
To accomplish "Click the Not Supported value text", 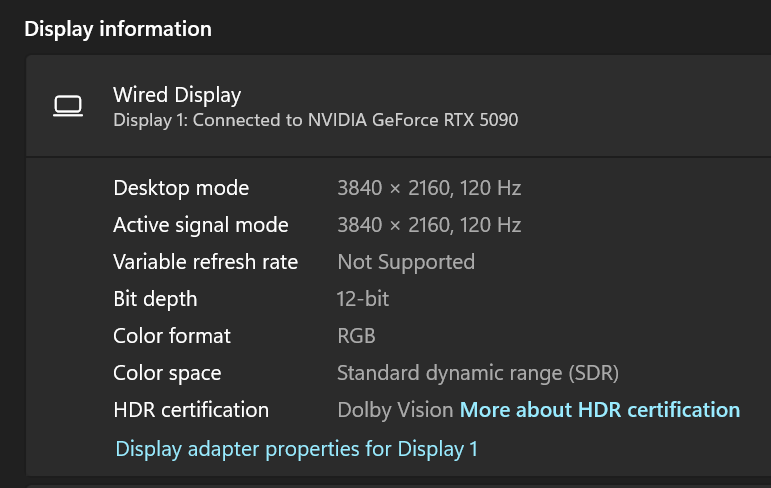I will (x=405, y=262).
